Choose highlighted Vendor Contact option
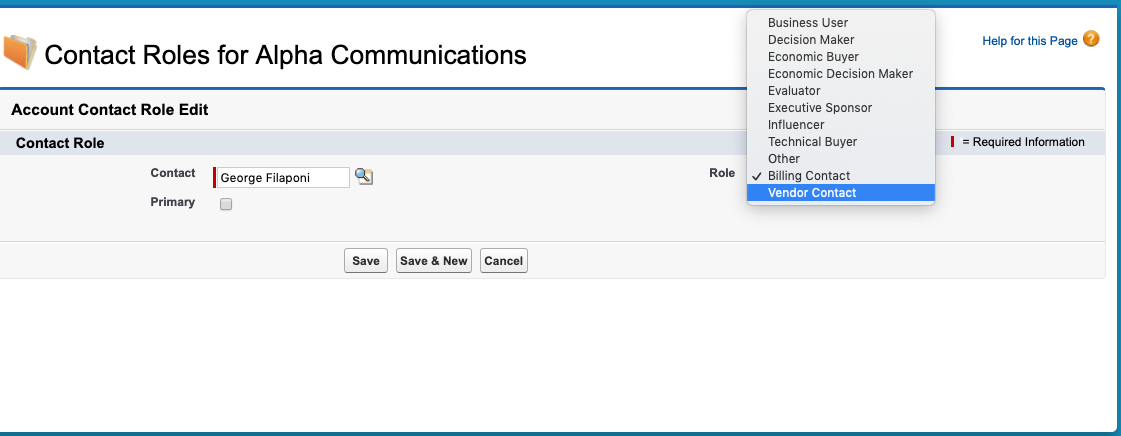Screen dimensions: 1121x436 click(841, 193)
